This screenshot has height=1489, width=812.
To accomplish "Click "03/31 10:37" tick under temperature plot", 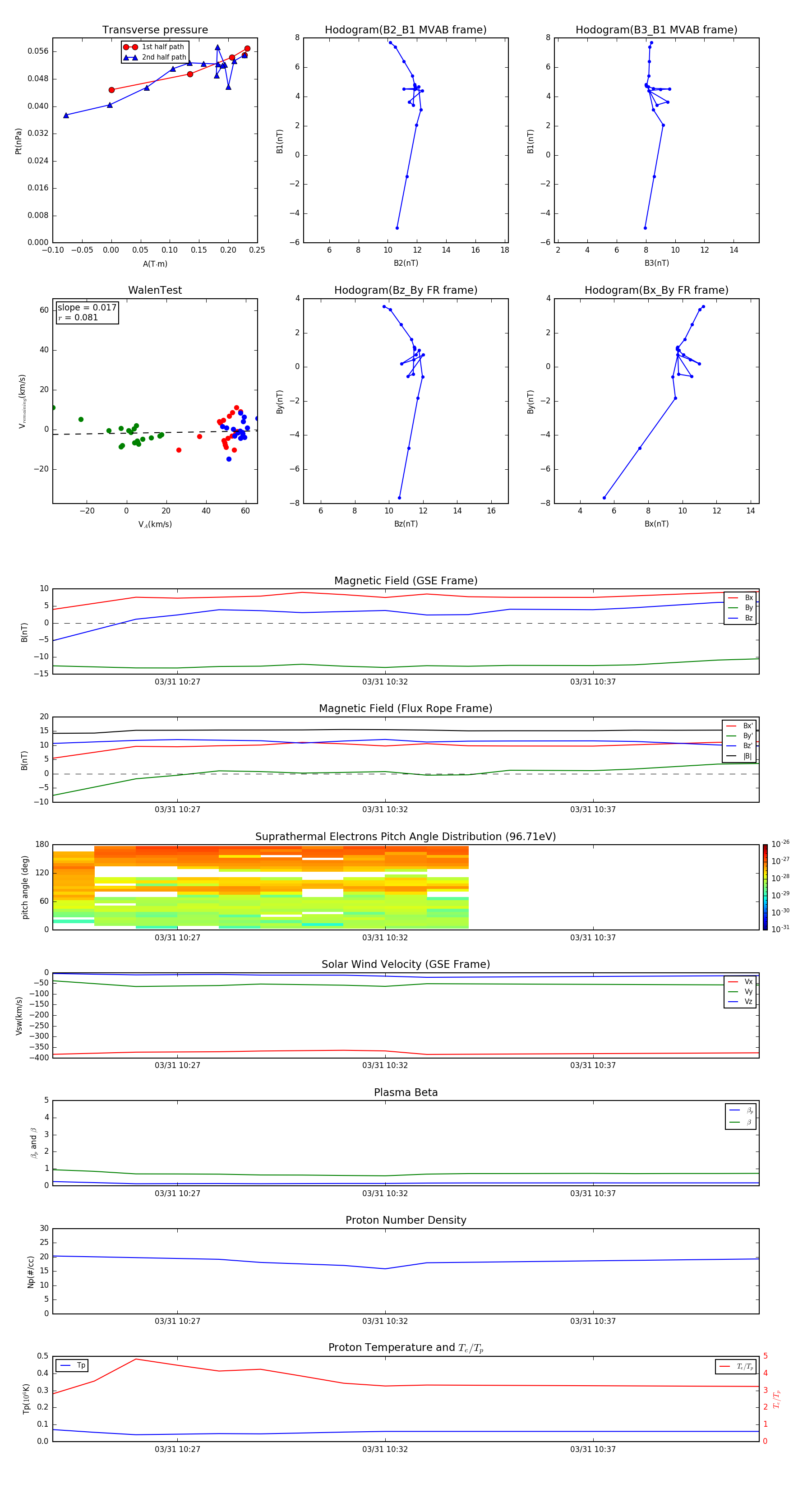I will (x=593, y=1450).
